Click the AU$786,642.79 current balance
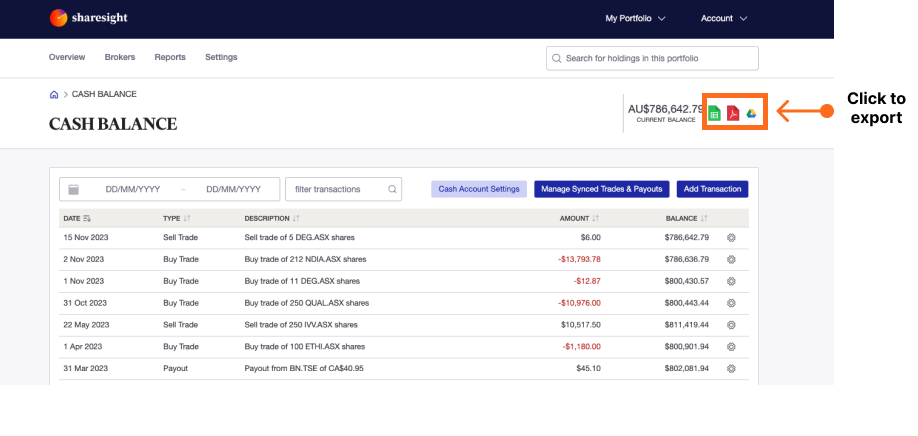The height and width of the screenshot is (436, 918). click(x=666, y=109)
